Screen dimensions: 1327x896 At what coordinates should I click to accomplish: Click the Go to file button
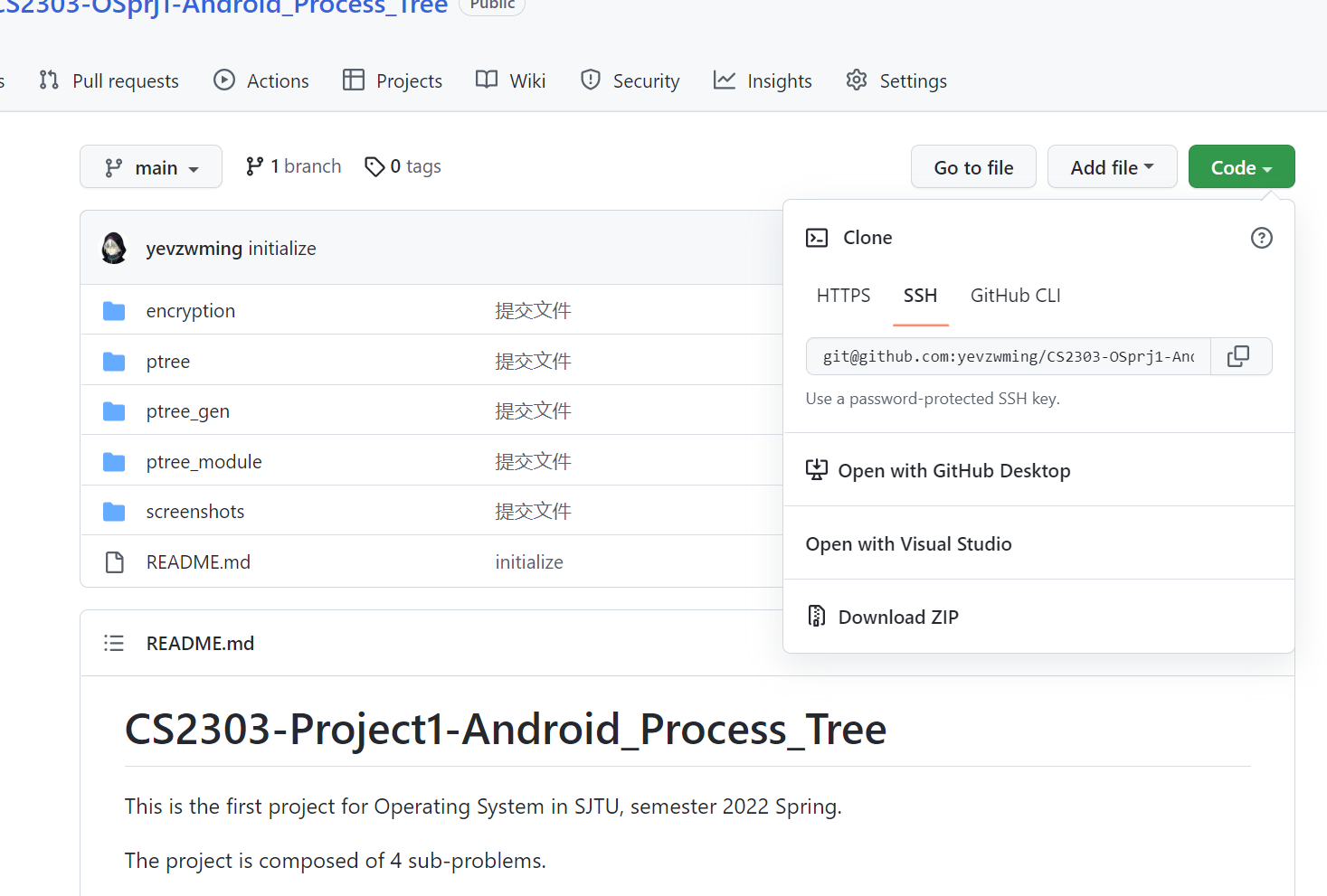click(973, 167)
